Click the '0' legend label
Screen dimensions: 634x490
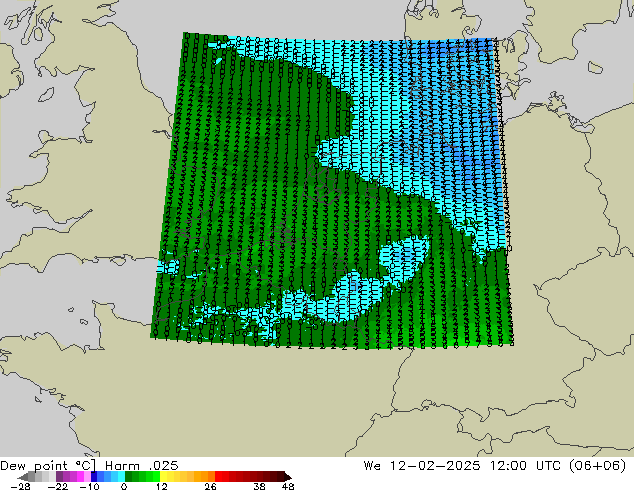(x=124, y=486)
